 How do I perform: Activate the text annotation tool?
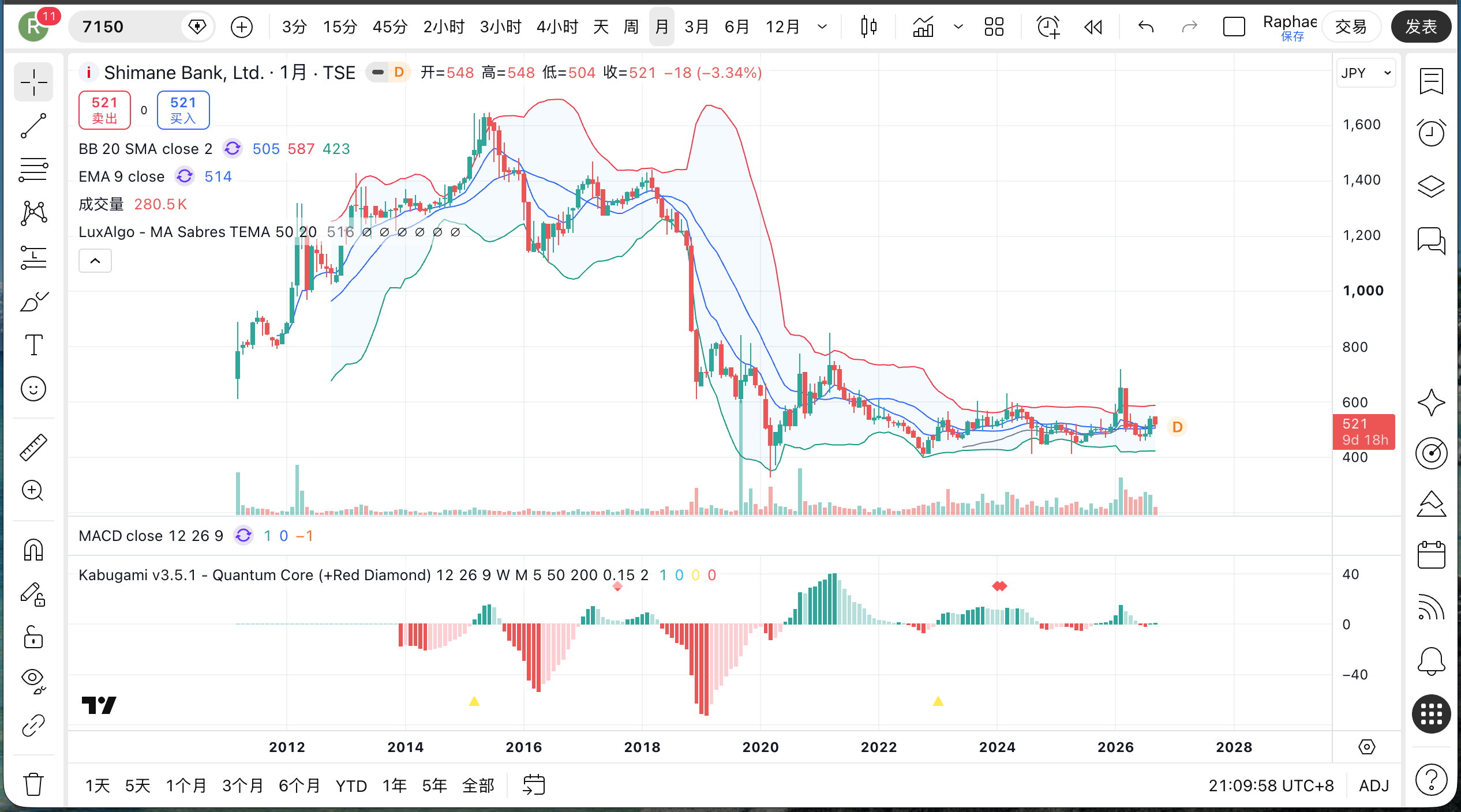(x=33, y=345)
